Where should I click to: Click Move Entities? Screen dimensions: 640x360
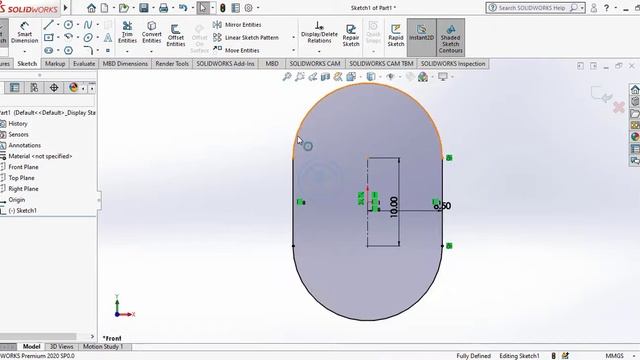pyautogui.click(x=236, y=50)
